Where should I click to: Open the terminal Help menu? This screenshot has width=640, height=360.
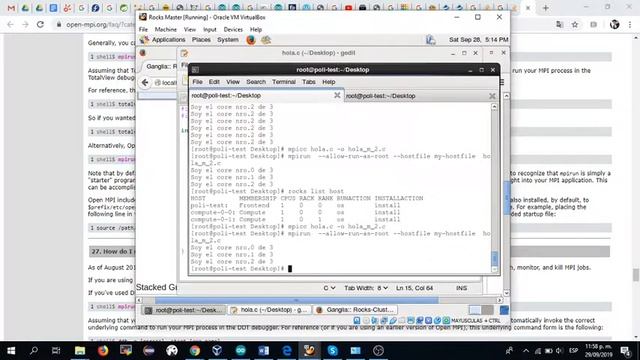(329, 82)
